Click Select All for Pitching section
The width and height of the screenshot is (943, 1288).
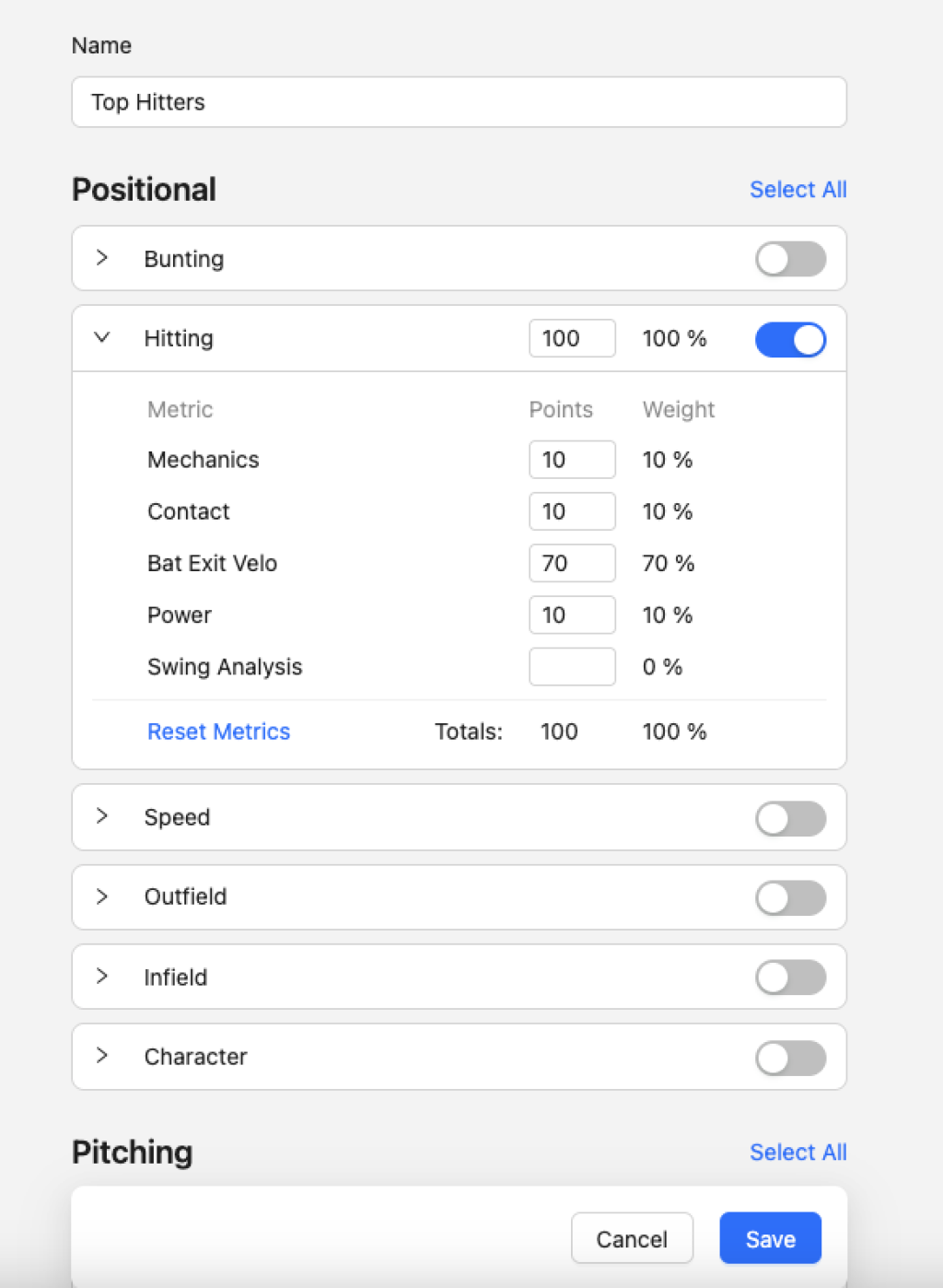[797, 1153]
